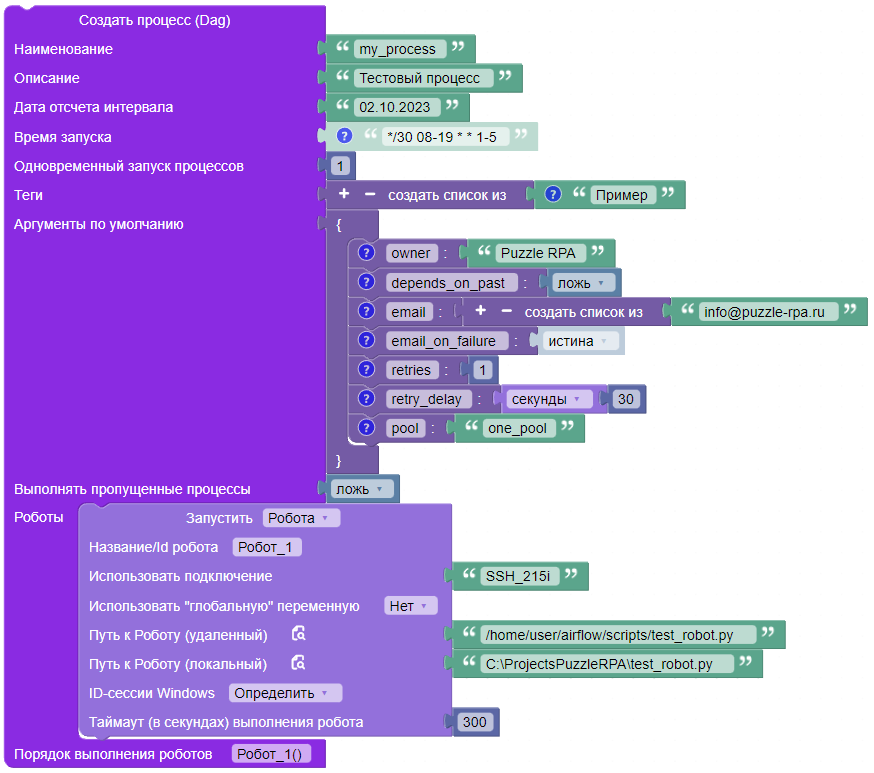Browse for the remote robot path file

coord(299,634)
